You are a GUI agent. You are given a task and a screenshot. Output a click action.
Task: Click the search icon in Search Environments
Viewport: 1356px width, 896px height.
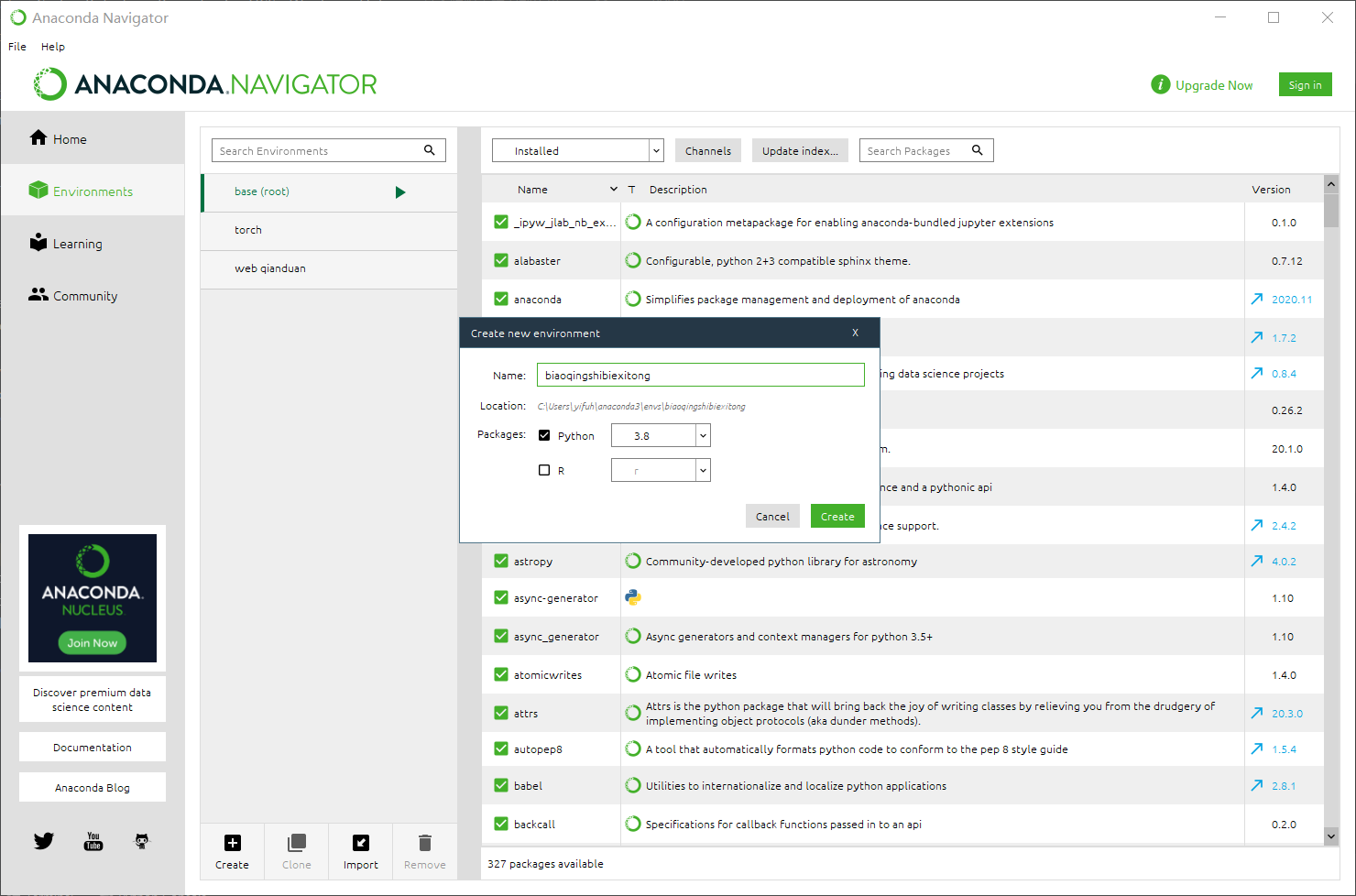[x=429, y=150]
